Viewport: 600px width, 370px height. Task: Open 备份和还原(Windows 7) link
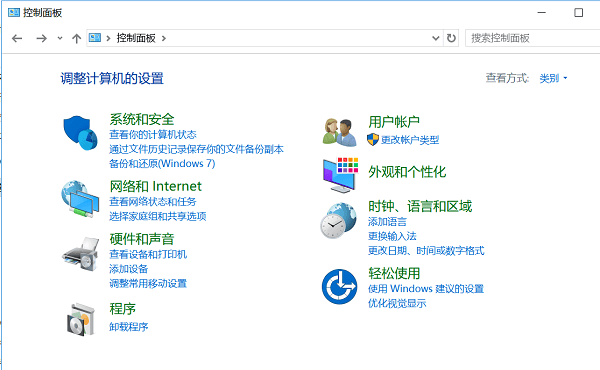pos(162,164)
